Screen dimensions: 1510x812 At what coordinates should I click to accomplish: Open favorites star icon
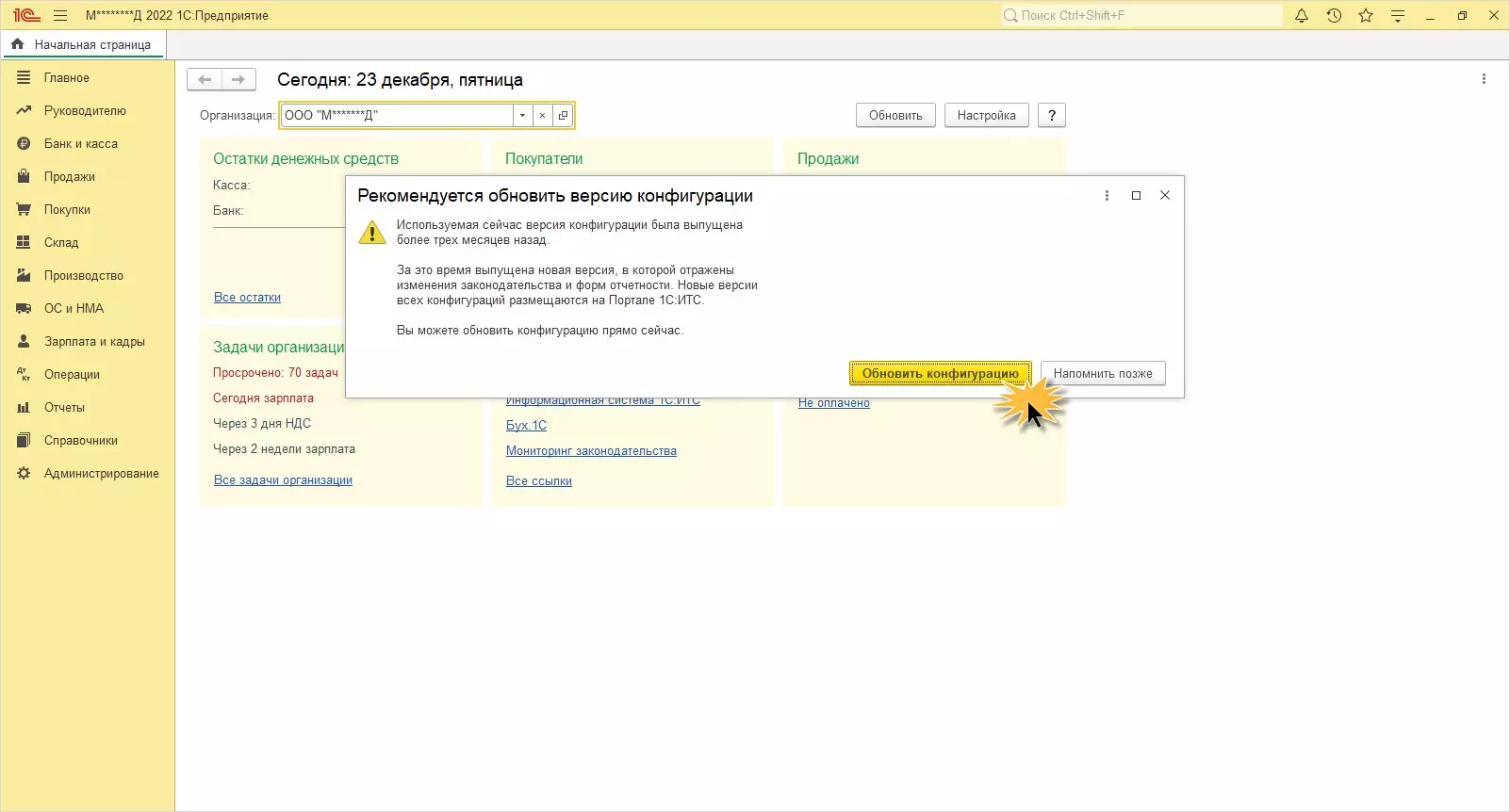[x=1366, y=15]
